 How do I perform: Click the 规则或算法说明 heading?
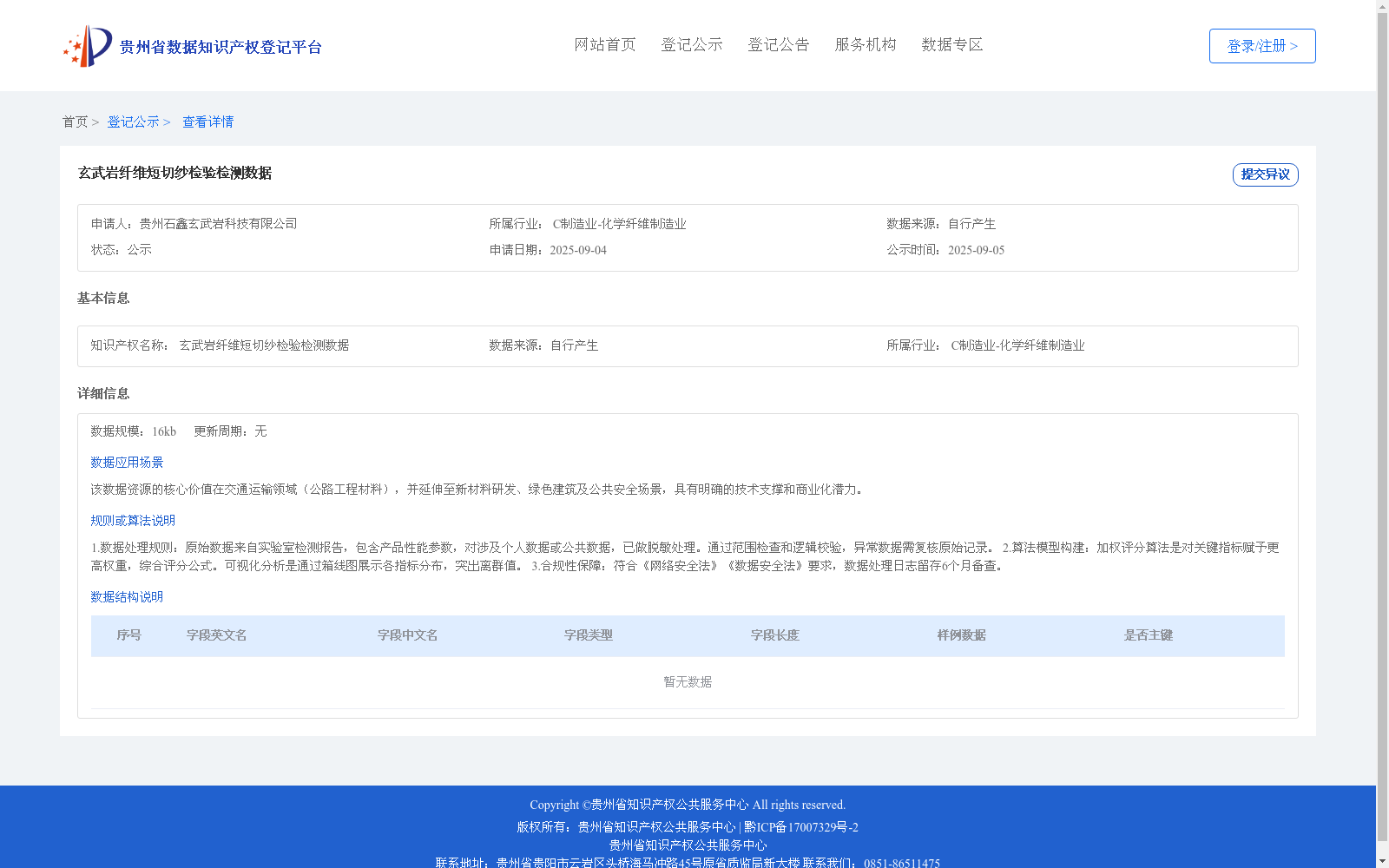click(x=133, y=521)
